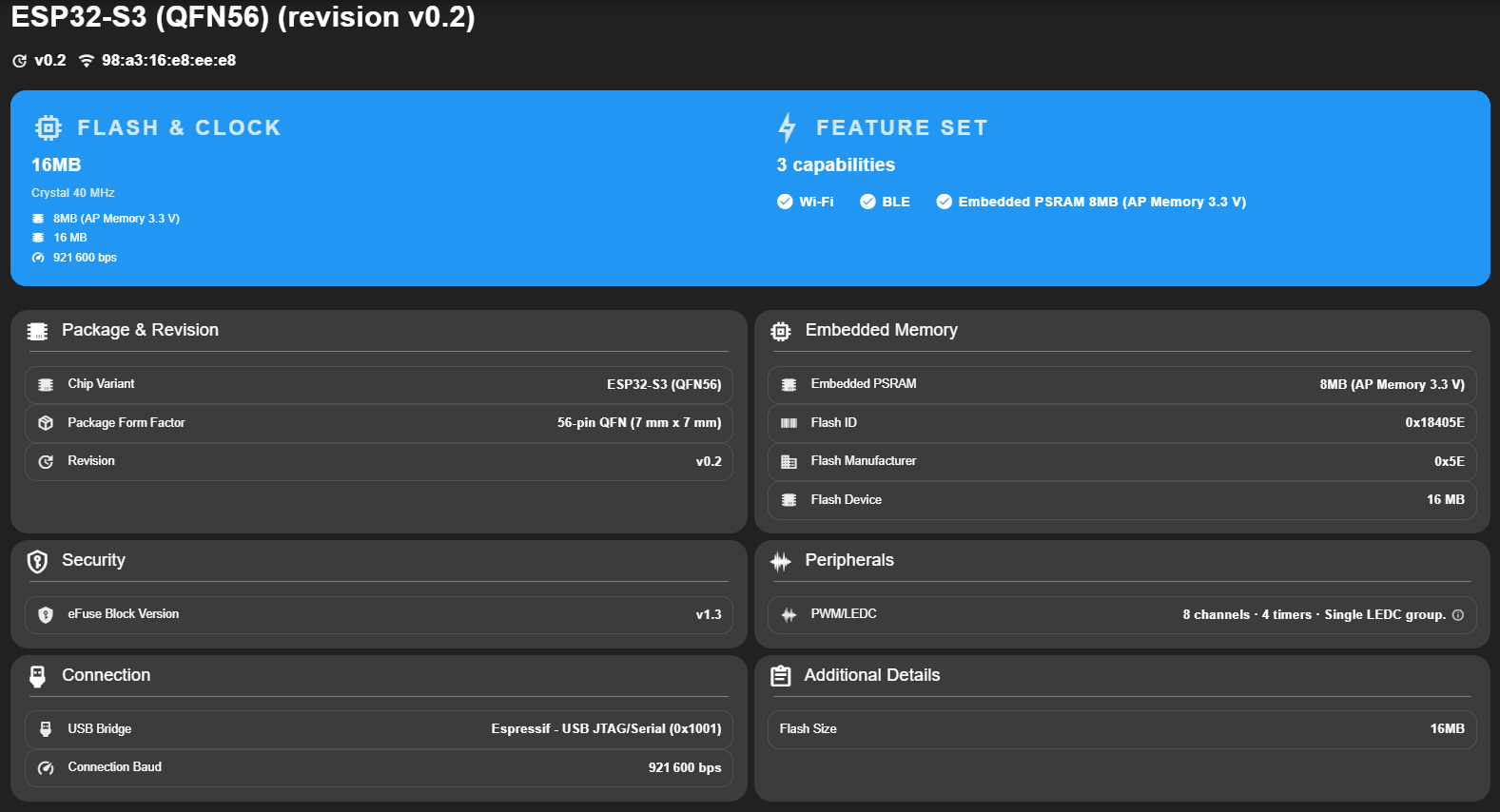The image size is (1500, 812).
Task: Click the Wi-Fi capability checkmark
Action: pyautogui.click(x=785, y=202)
